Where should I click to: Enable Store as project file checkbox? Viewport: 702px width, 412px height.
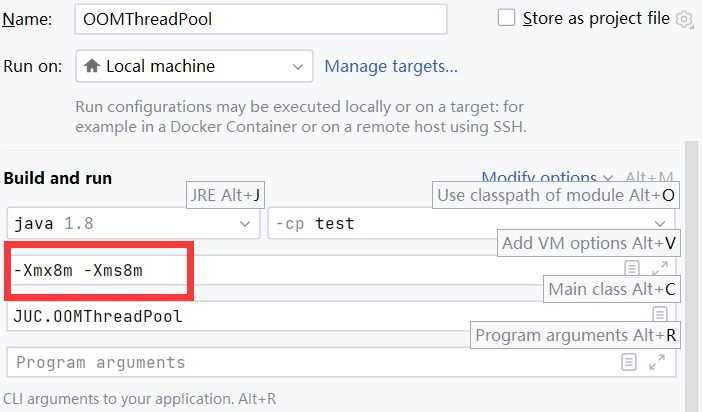click(506, 18)
